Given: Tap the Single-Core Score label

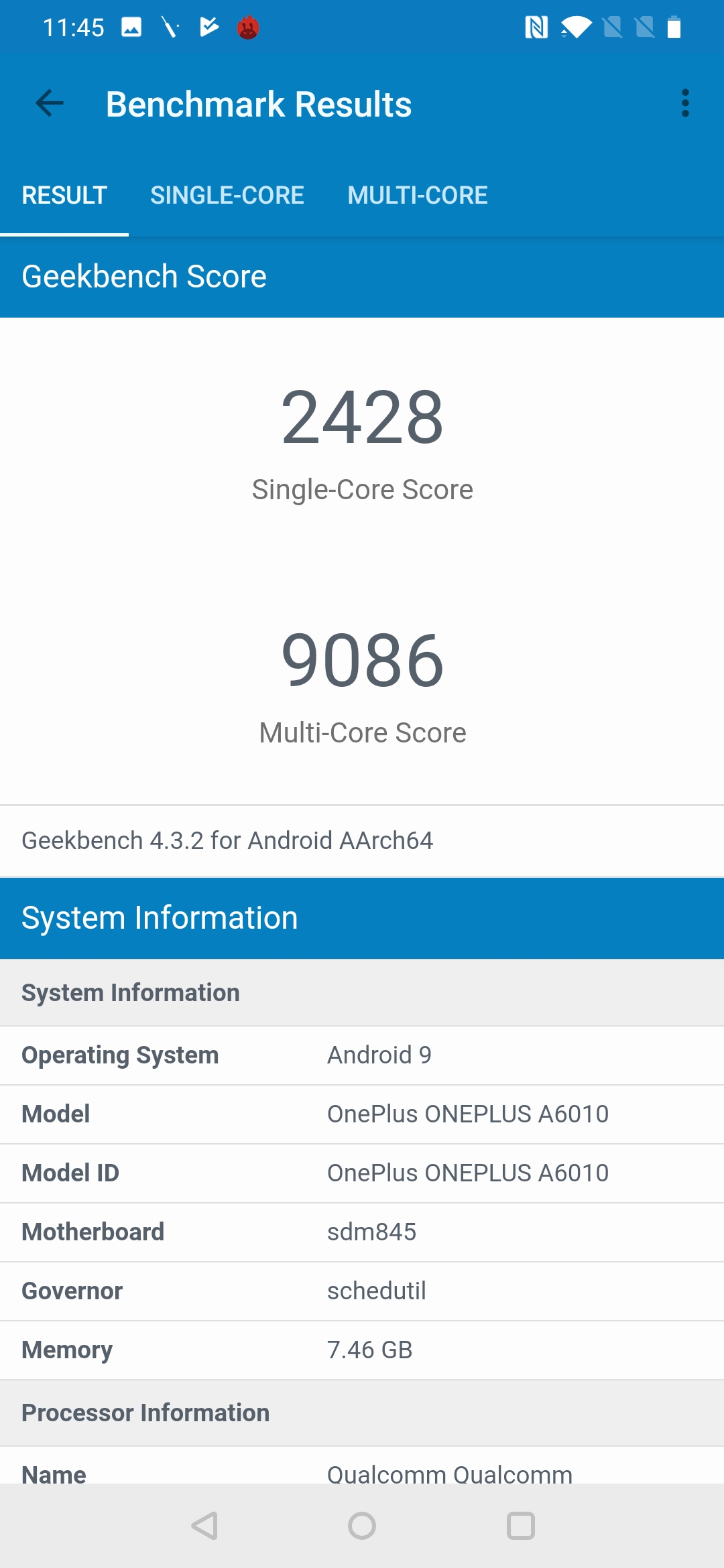Looking at the screenshot, I should pyautogui.click(x=363, y=490).
